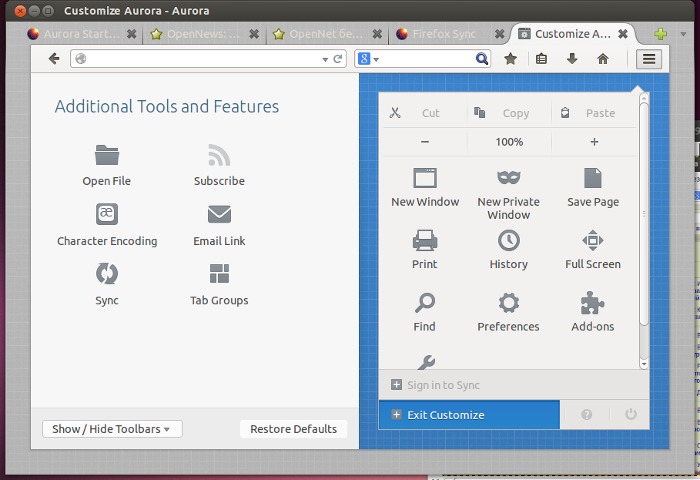Click the Character Encoding icon
Viewport: 700px width, 480px height.
107,214
